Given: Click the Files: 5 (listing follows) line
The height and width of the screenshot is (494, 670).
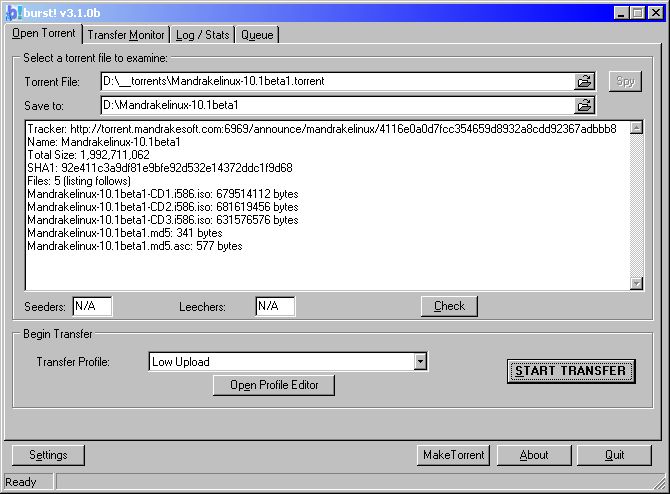Looking at the screenshot, I should (x=79, y=181).
